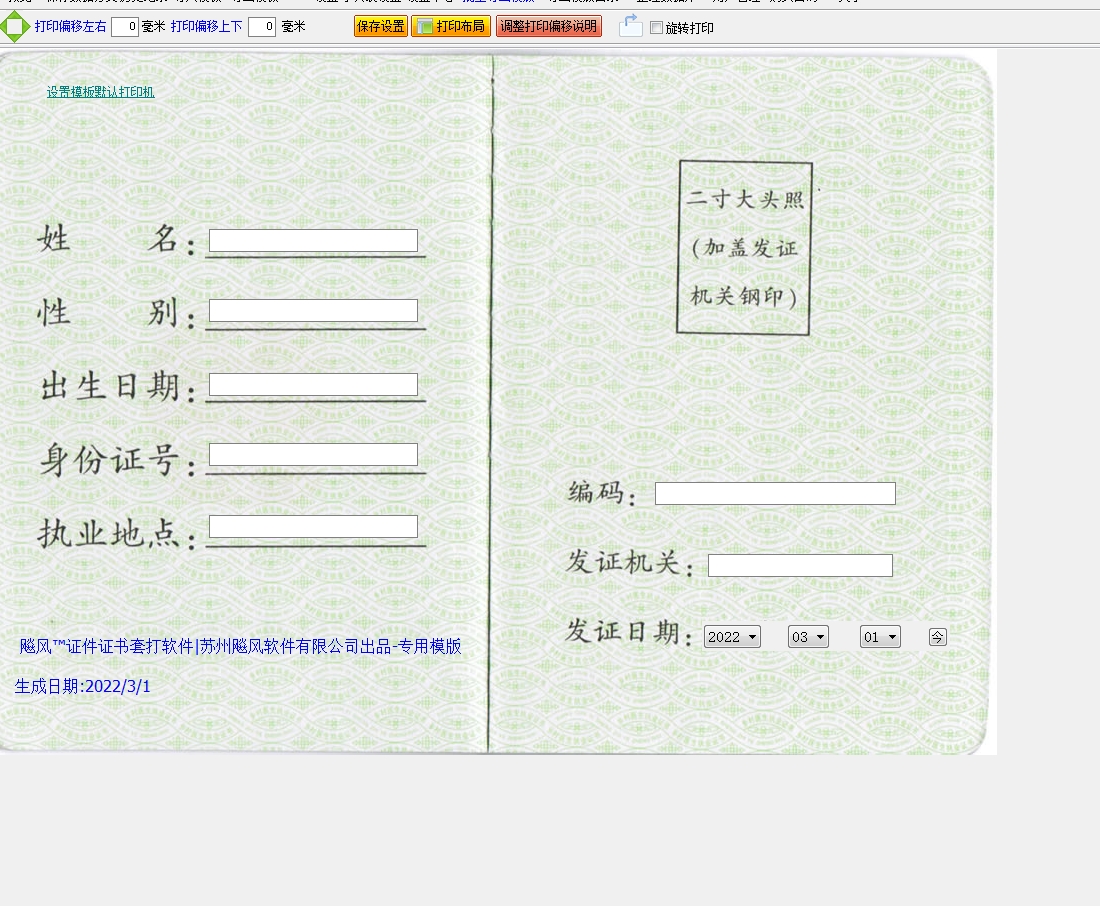Click the 打印偏移上下 millimeter field

262,27
